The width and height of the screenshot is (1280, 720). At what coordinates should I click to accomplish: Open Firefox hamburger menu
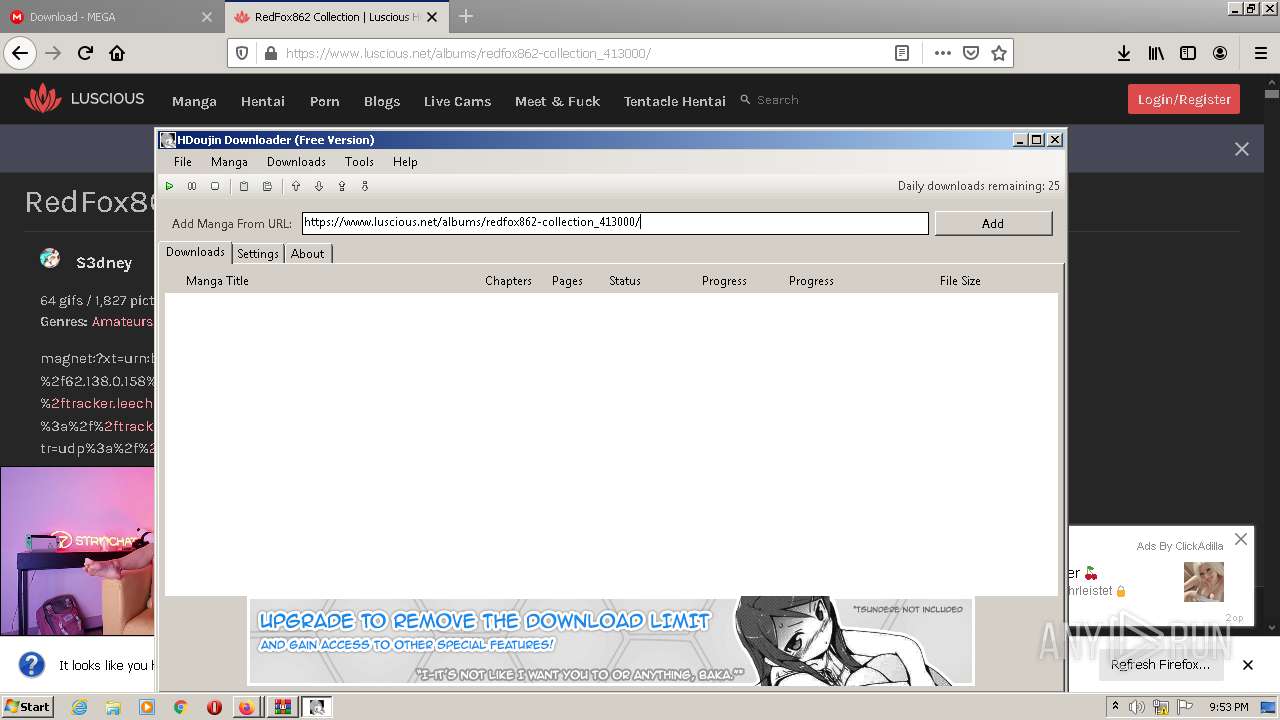(1260, 53)
